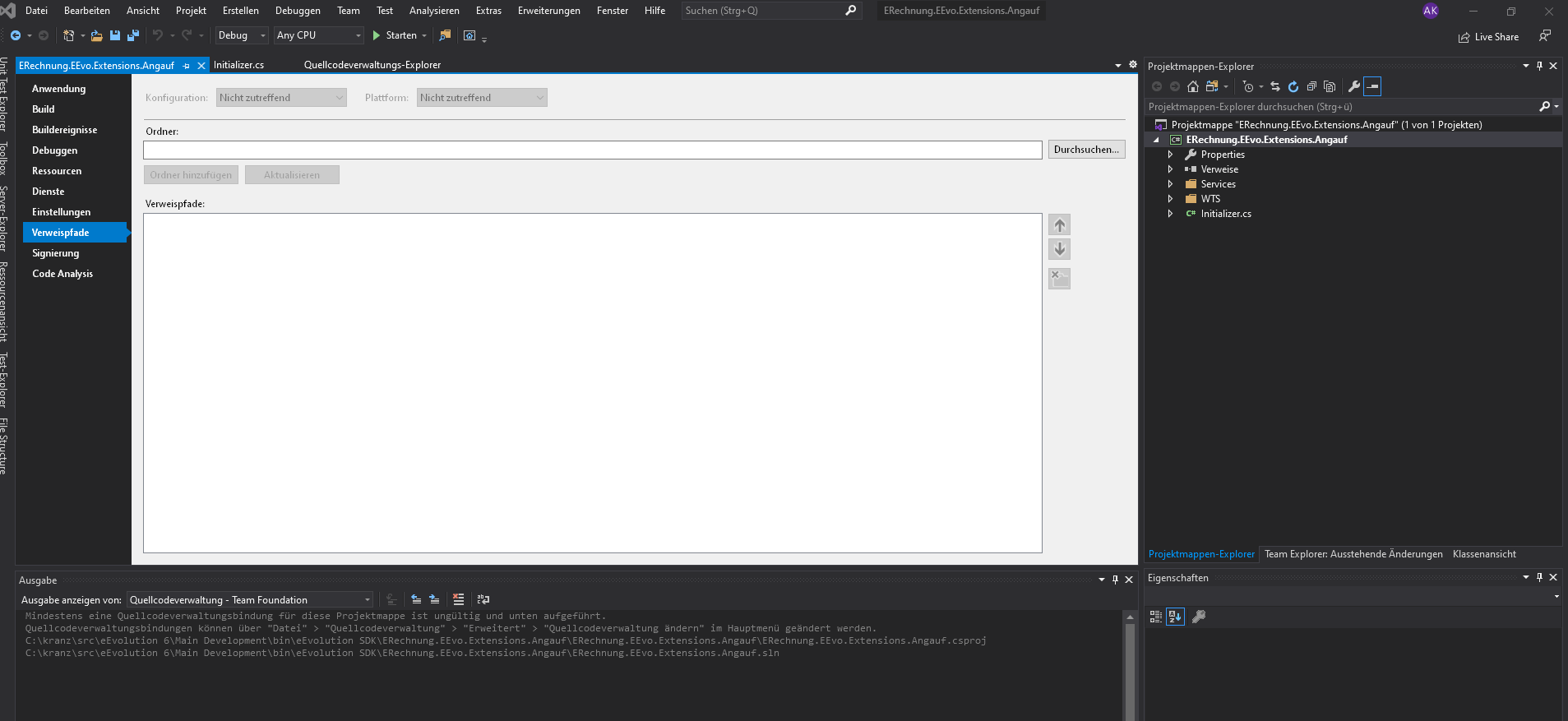The height and width of the screenshot is (721, 1568).
Task: Click the pending changes filter clock icon
Action: [x=1248, y=86]
